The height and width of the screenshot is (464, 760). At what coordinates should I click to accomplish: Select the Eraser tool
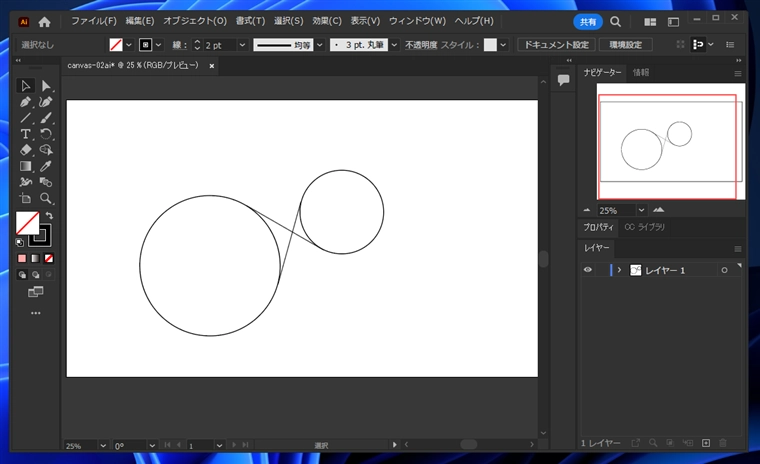(25, 150)
